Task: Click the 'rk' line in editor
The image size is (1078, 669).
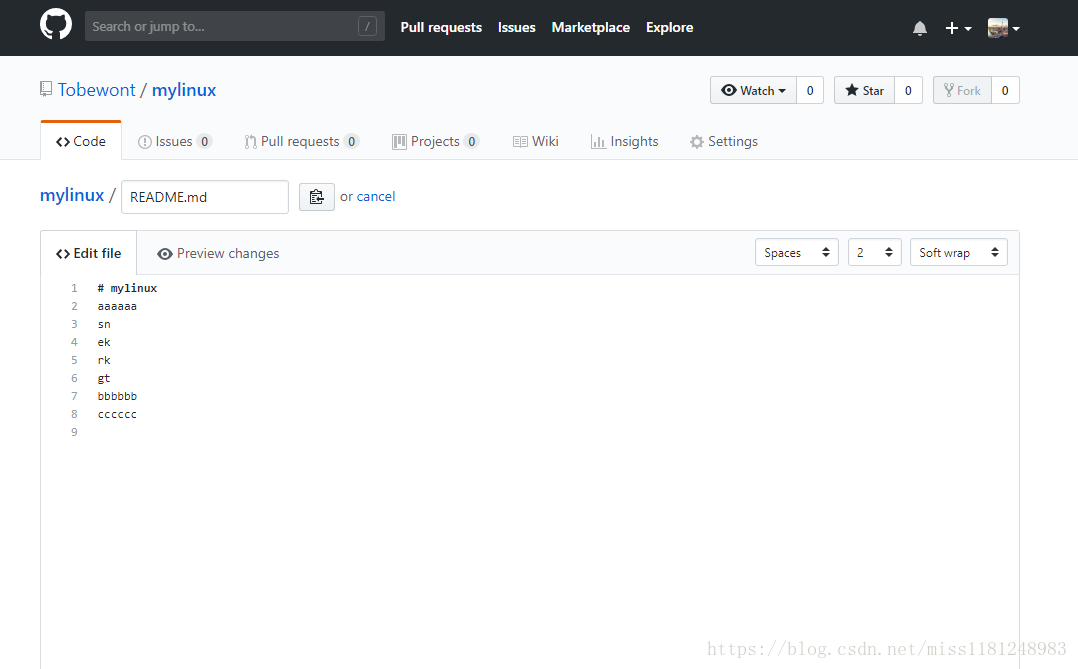Action: [104, 360]
